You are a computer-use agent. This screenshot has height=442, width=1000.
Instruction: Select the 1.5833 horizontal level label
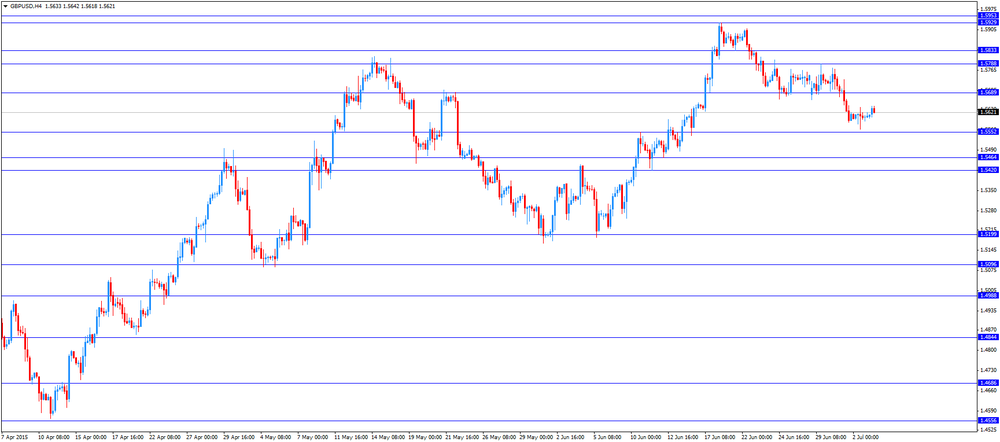[x=988, y=50]
